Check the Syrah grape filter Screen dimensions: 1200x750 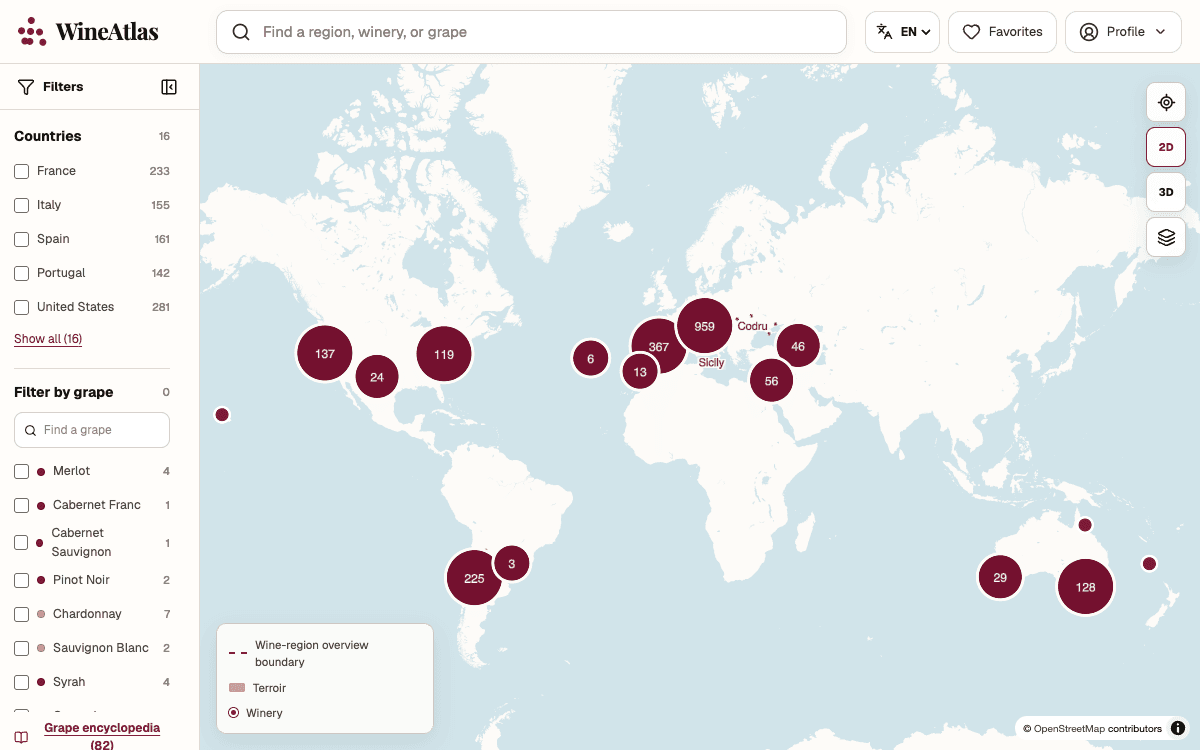point(21,682)
